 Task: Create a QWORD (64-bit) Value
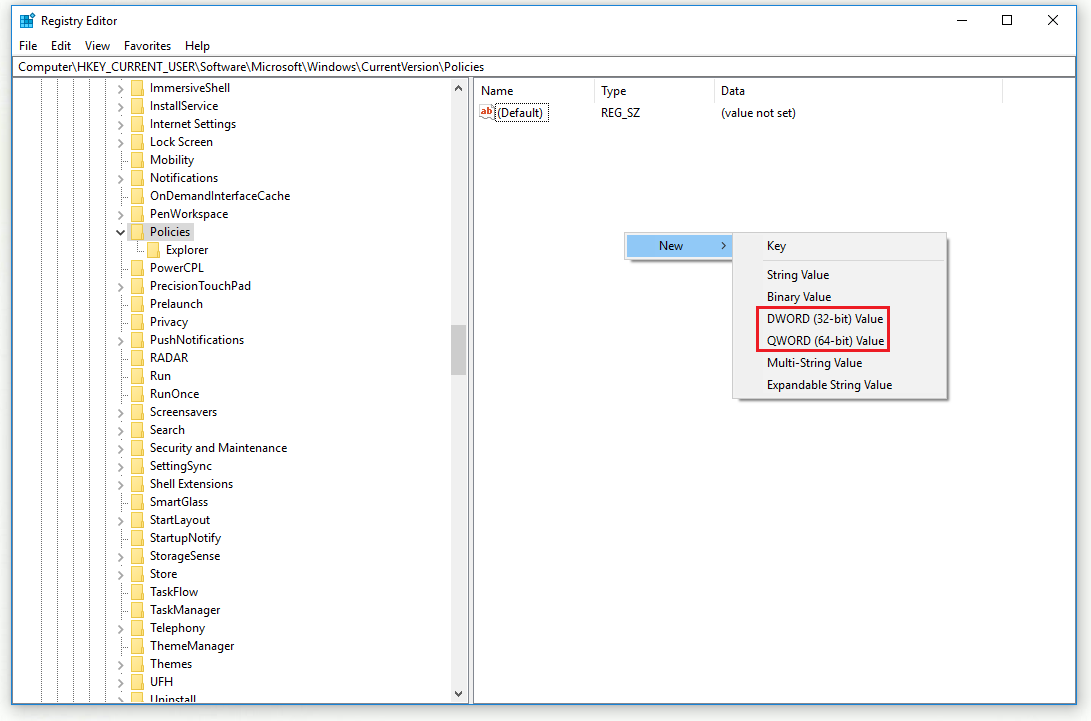[x=840, y=341]
